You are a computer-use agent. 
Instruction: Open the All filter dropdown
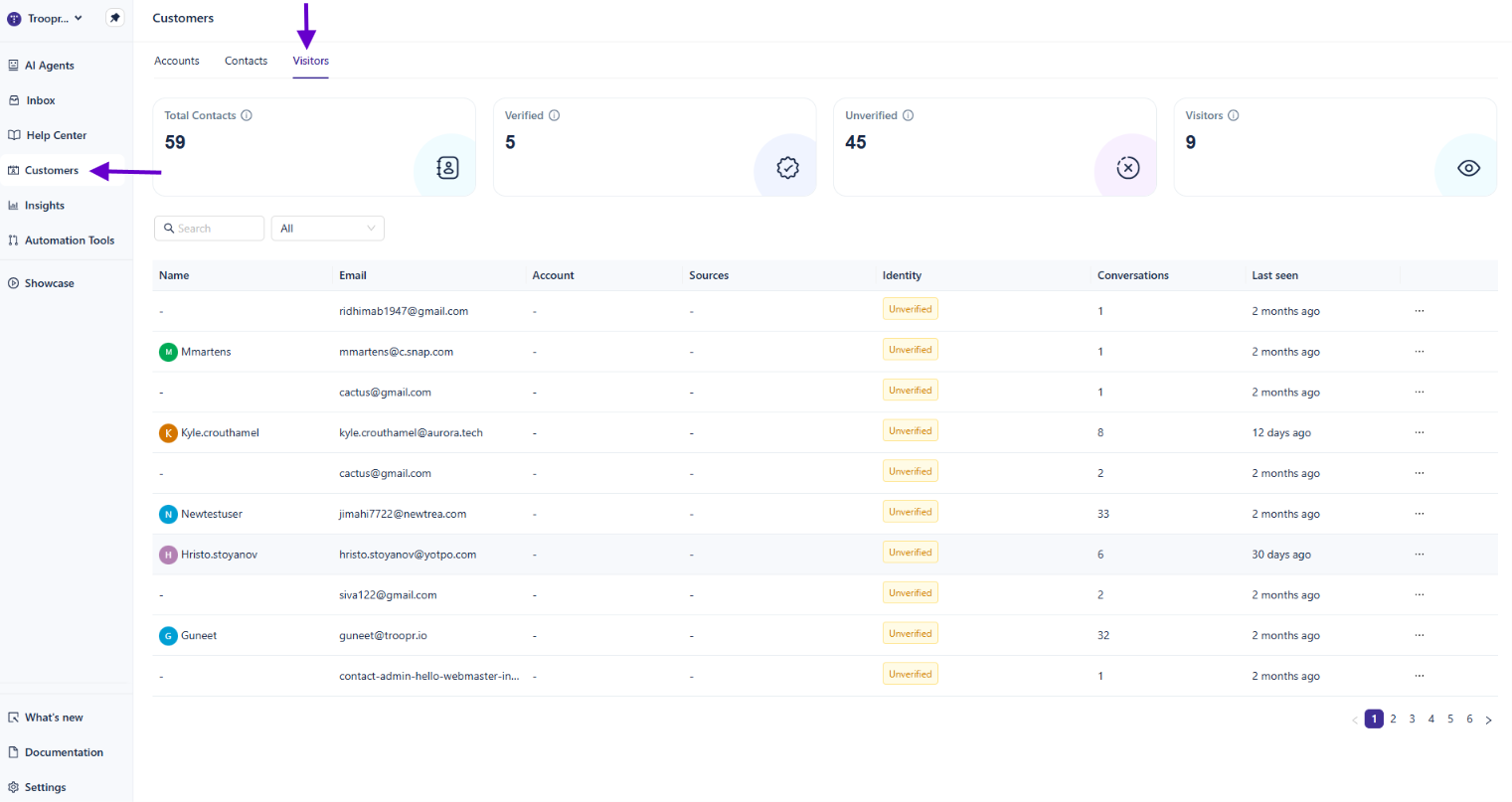pos(328,229)
